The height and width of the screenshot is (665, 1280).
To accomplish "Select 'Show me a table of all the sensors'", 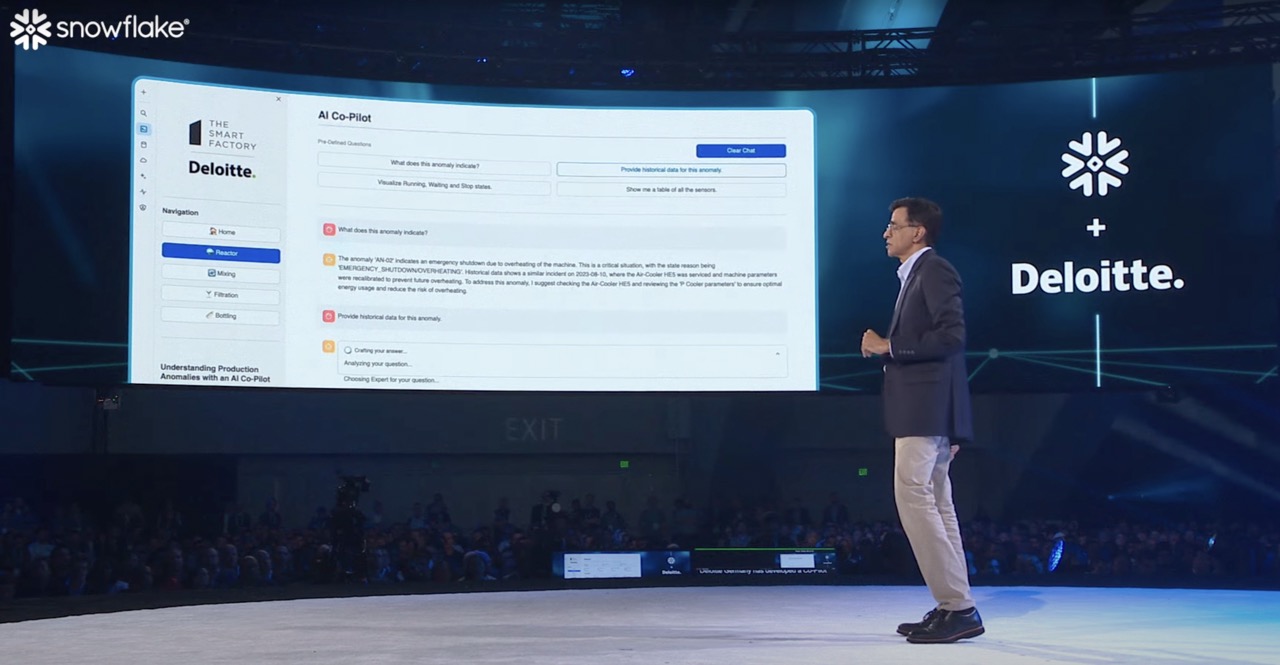I will point(671,189).
